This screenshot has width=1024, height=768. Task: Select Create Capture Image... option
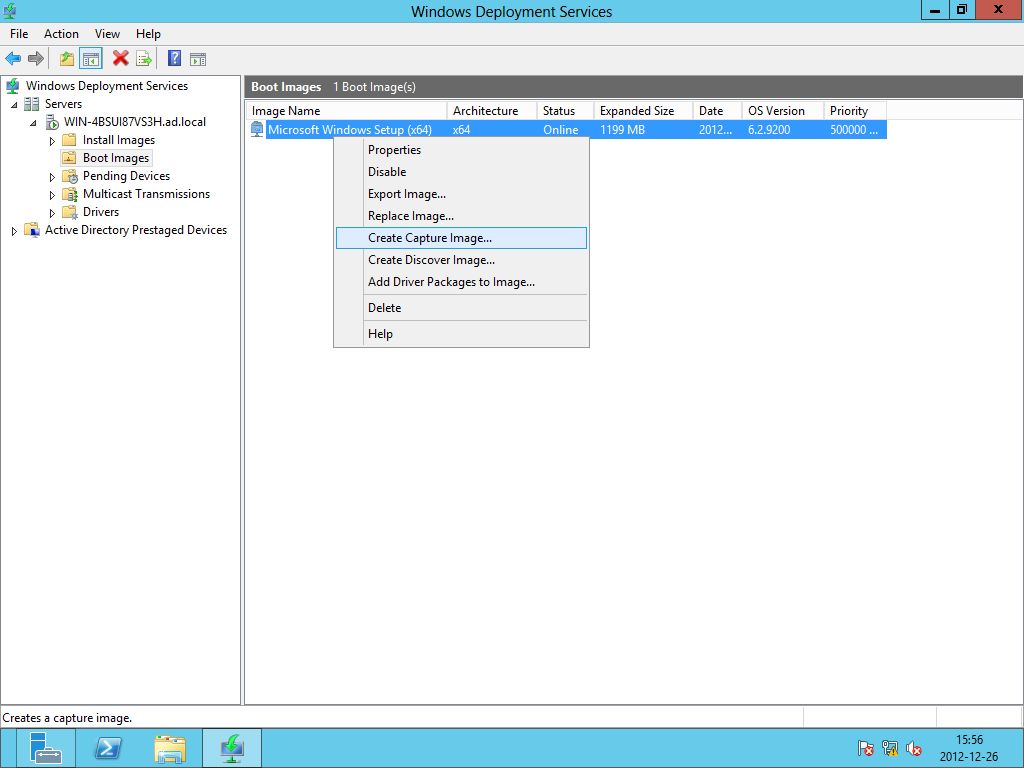point(461,238)
